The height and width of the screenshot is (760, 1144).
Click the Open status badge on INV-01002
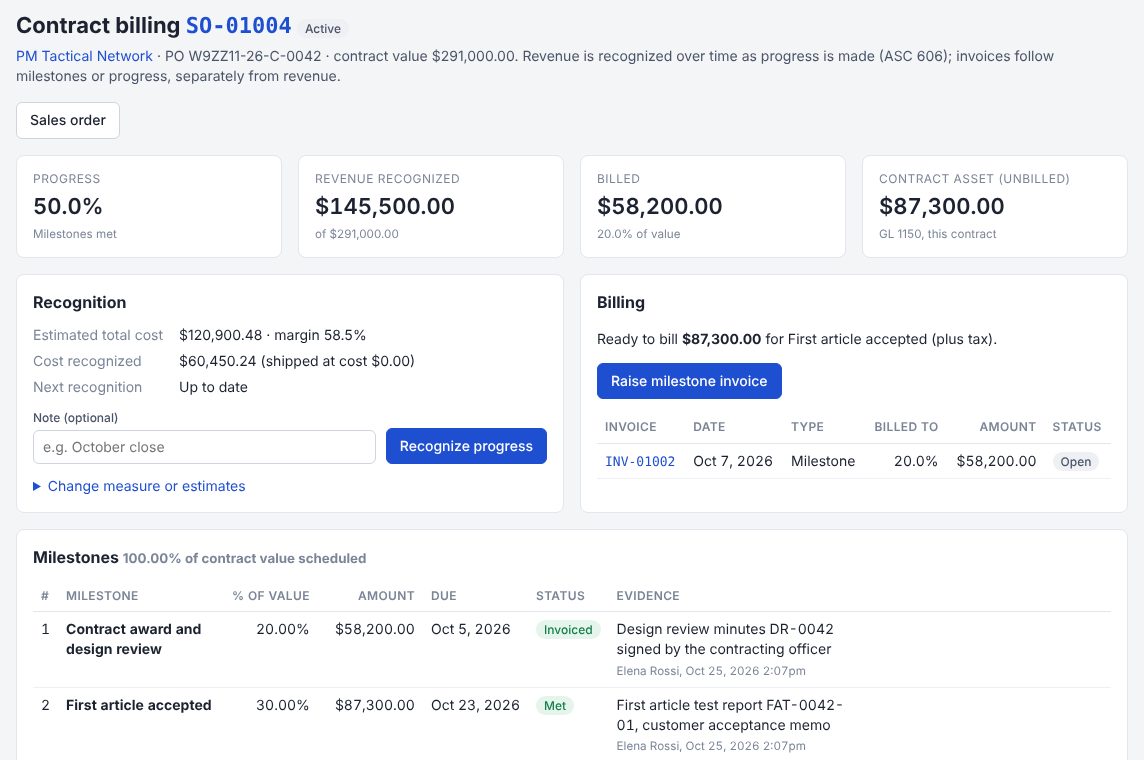[1075, 462]
